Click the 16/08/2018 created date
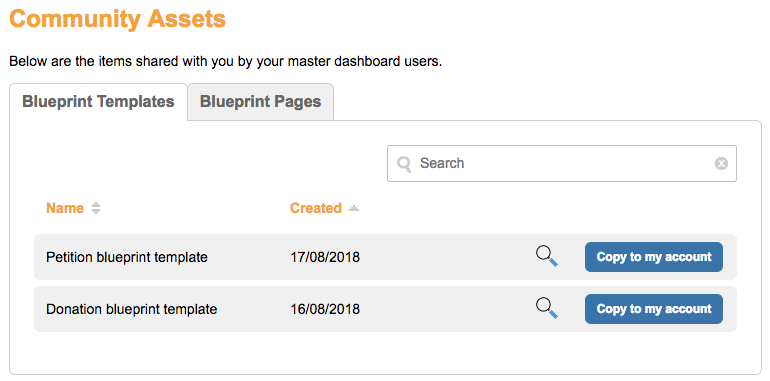 (x=325, y=309)
